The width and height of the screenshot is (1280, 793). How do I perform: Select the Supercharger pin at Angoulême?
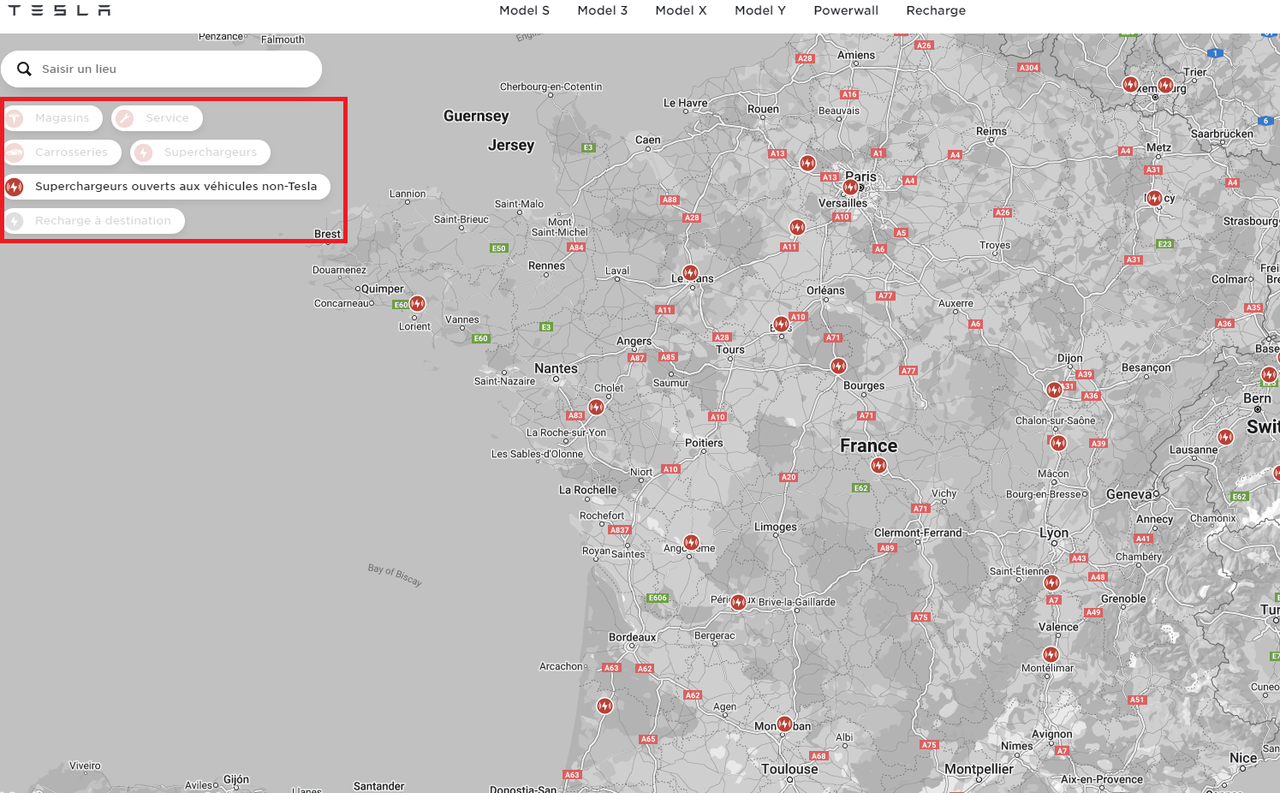click(x=691, y=542)
